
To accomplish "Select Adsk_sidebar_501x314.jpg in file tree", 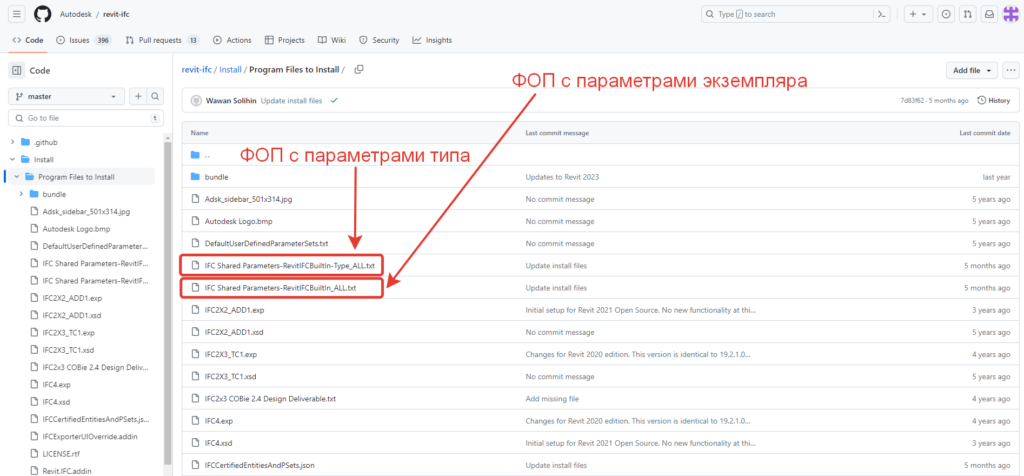I will click(85, 212).
